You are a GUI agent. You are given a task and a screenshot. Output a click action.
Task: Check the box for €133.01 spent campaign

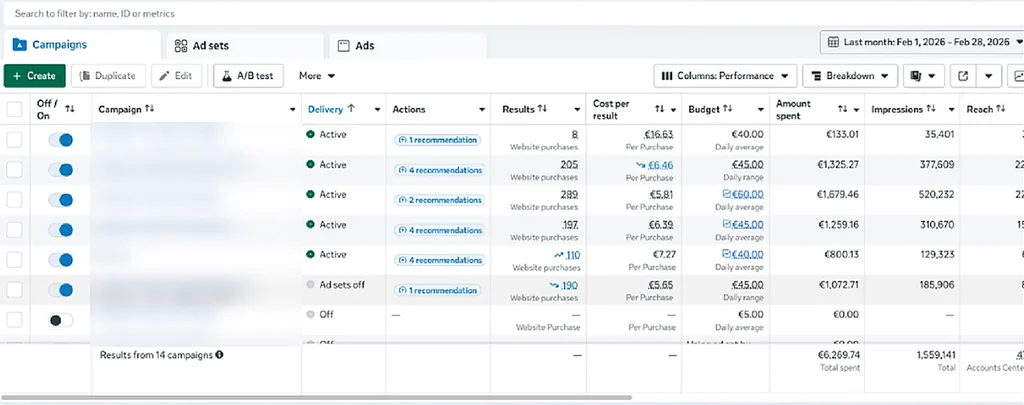tap(14, 140)
